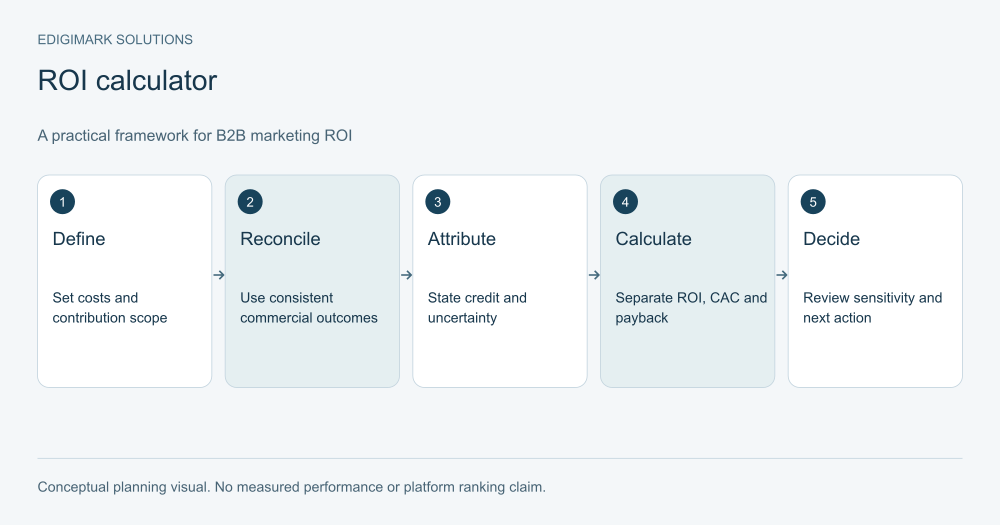Image resolution: width=1000 pixels, height=525 pixels.
Task: Click the EDIGIMARK SOLUTIONS brand label
Action: coord(115,40)
